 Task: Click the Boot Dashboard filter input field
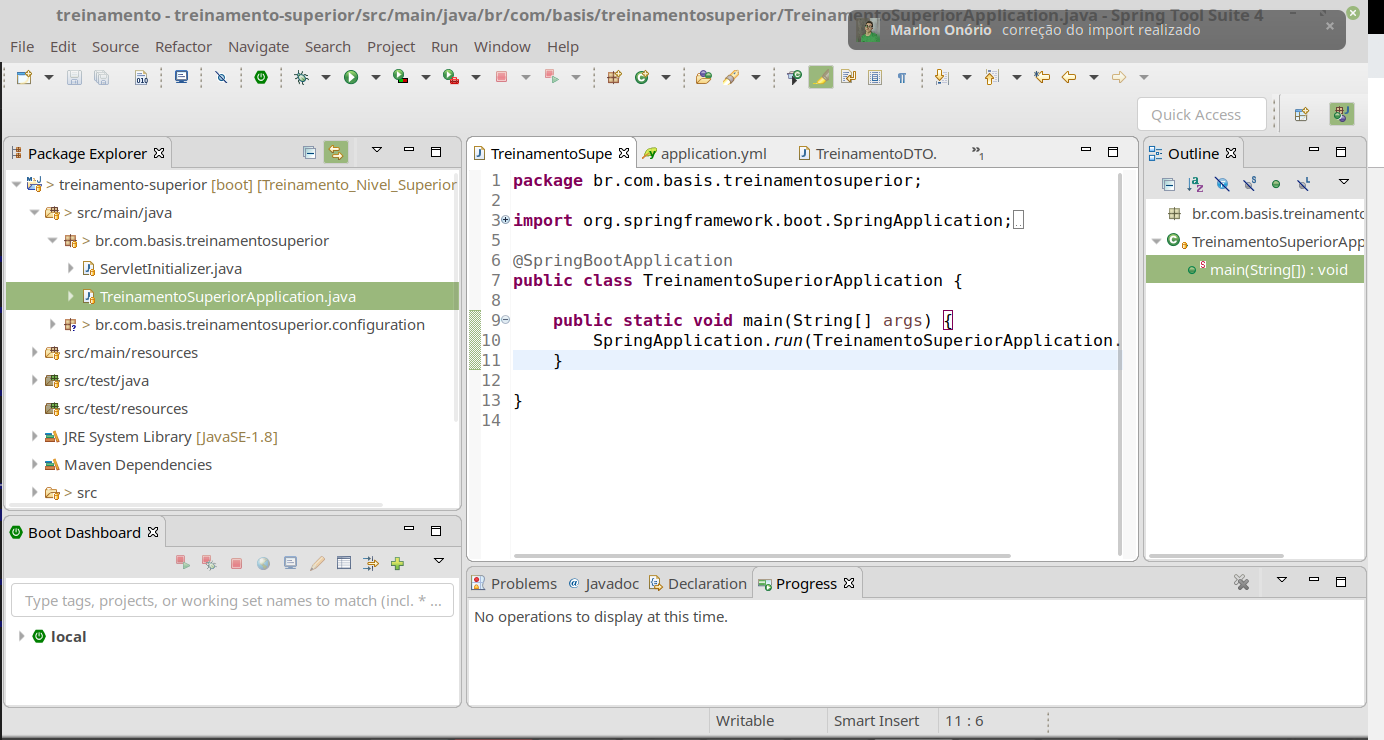click(230, 600)
